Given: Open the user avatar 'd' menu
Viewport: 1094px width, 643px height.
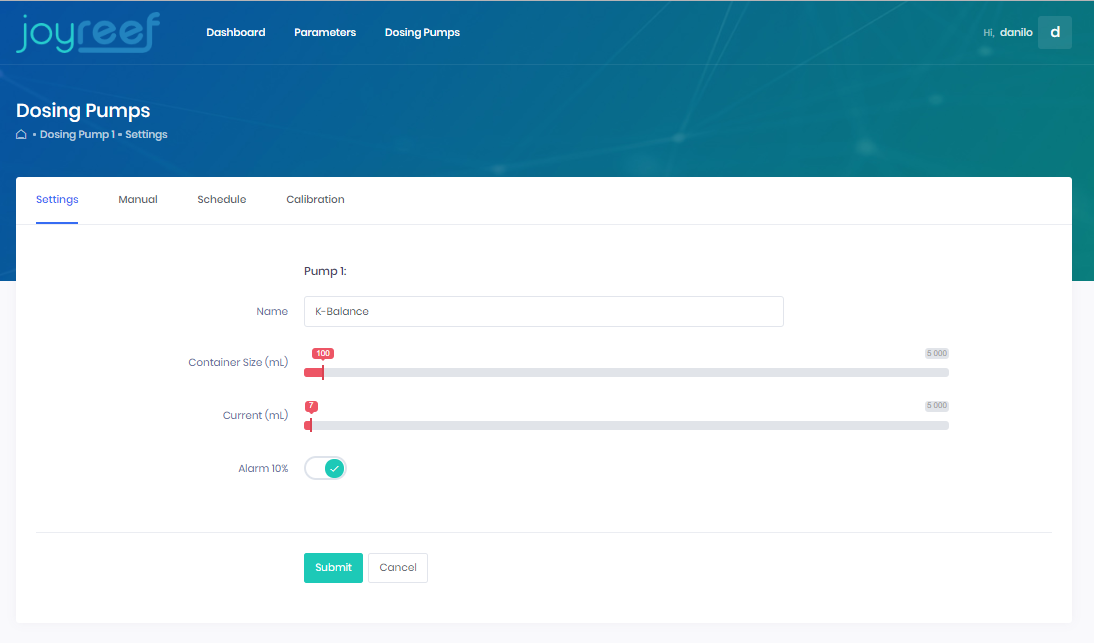Looking at the screenshot, I should pos(1055,32).
